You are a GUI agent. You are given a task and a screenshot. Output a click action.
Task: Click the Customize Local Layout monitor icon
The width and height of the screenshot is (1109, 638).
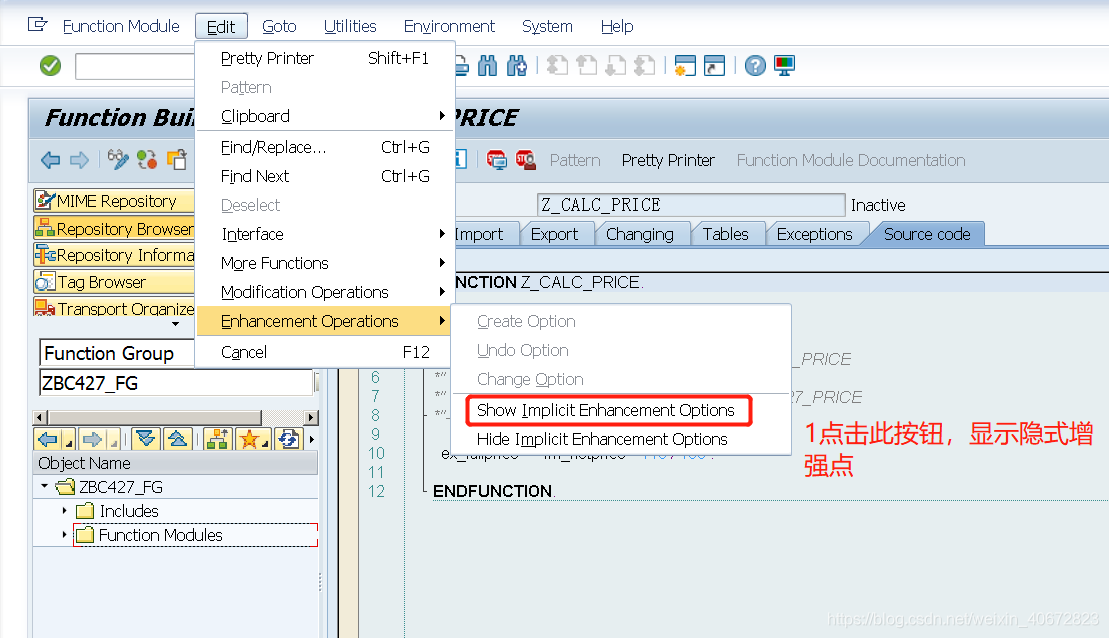pos(784,66)
